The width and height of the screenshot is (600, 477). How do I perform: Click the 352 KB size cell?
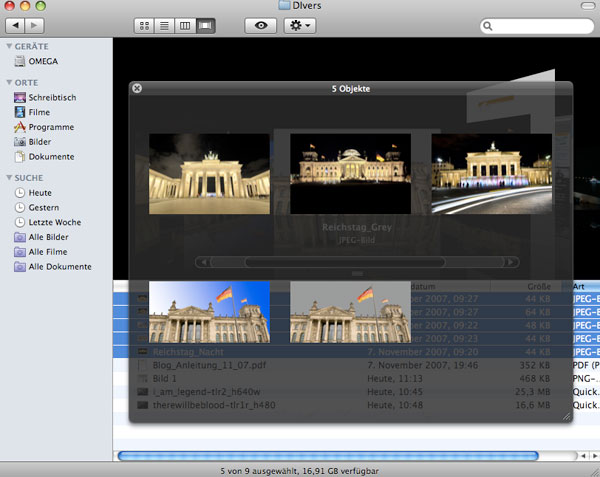(x=534, y=365)
